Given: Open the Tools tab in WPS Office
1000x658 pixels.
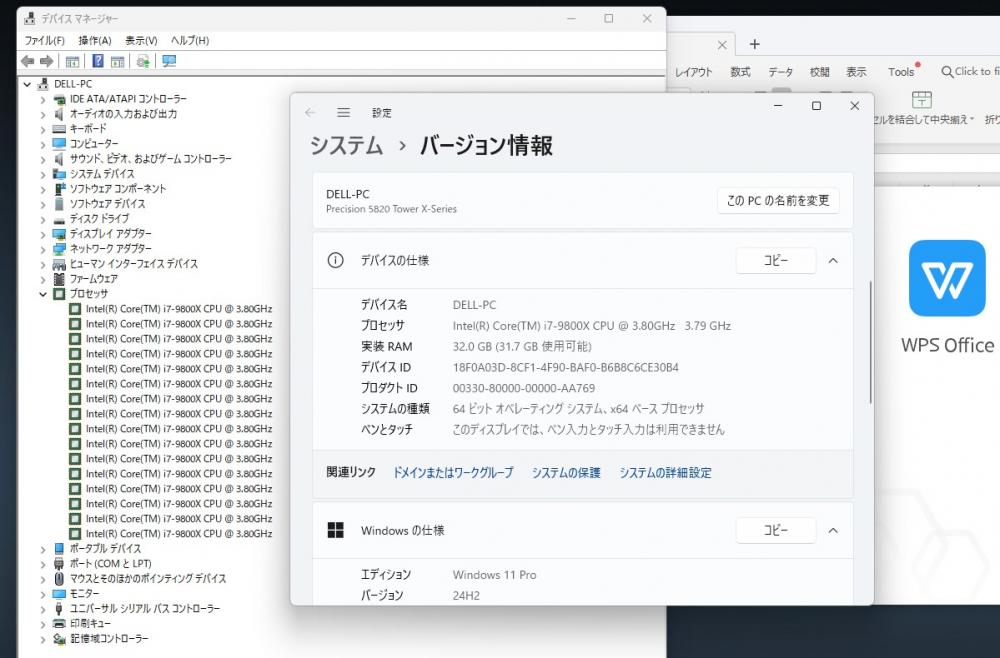Looking at the screenshot, I should coord(901,72).
